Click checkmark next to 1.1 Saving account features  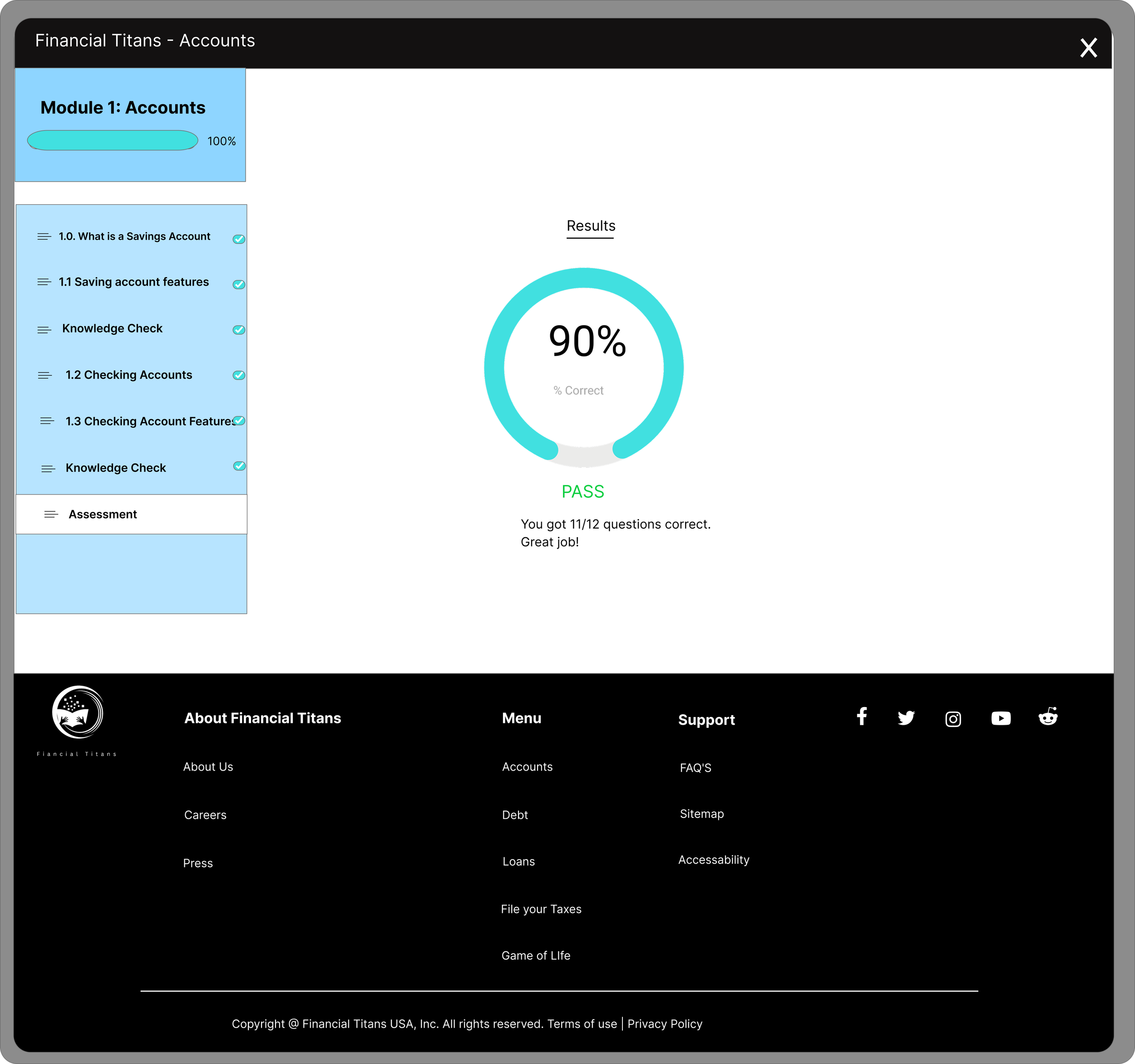point(239,284)
